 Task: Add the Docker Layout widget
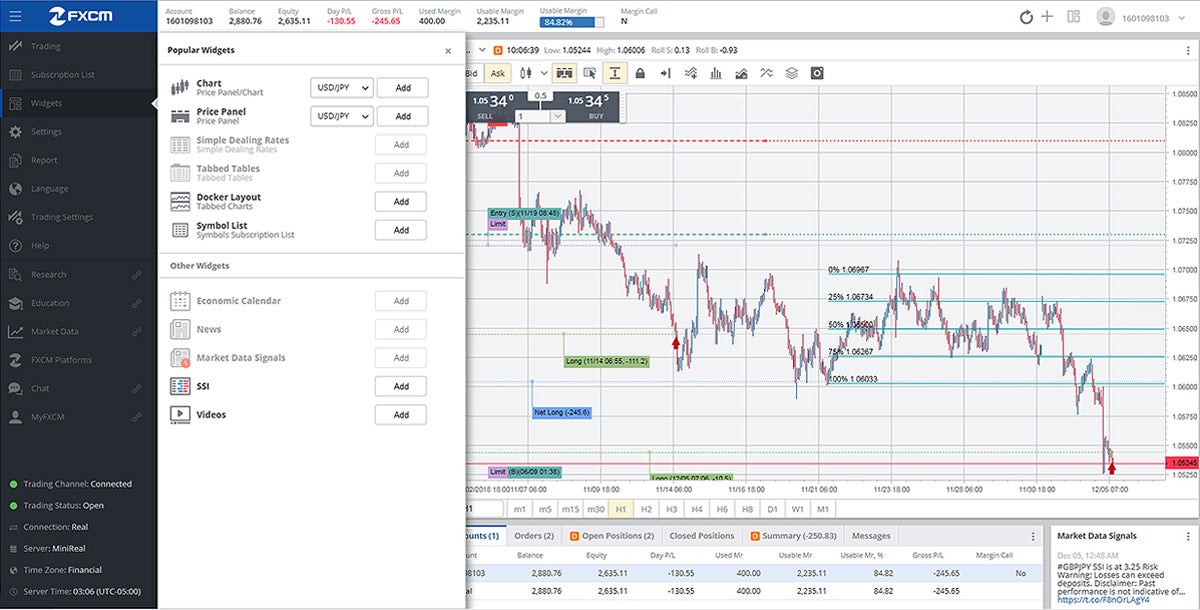click(401, 202)
